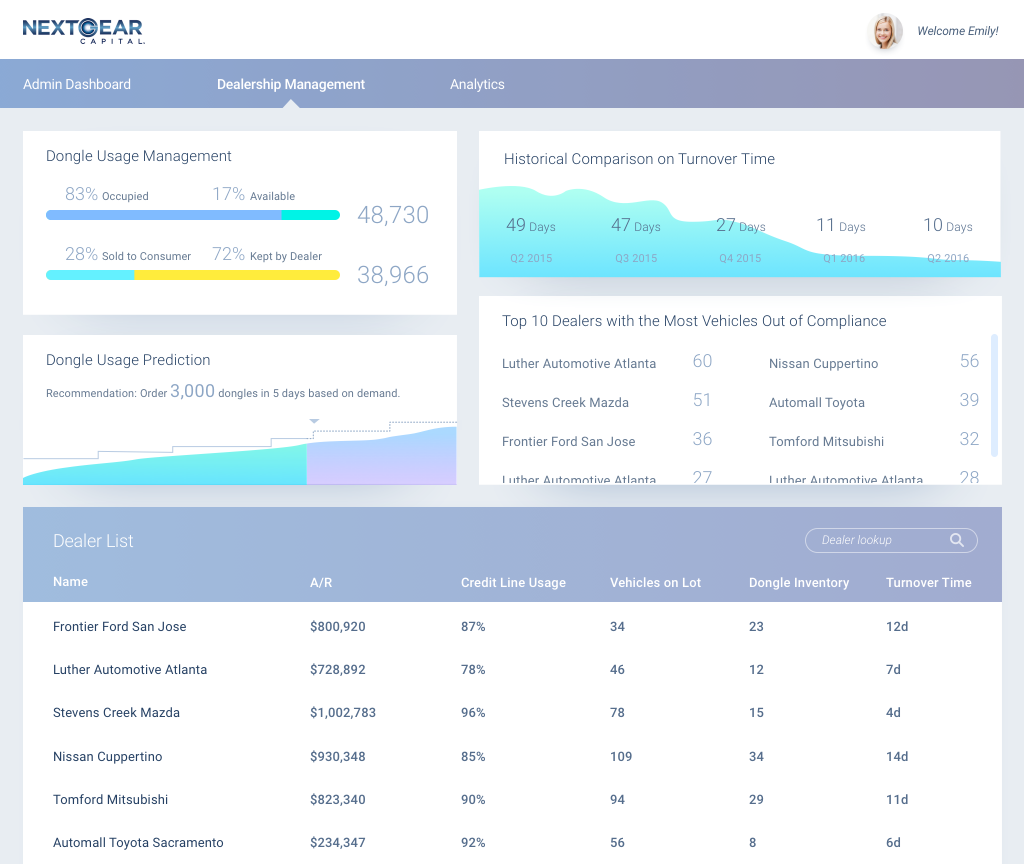Switch to the Admin Dashboard tab
1024x864 pixels.
[x=77, y=84]
